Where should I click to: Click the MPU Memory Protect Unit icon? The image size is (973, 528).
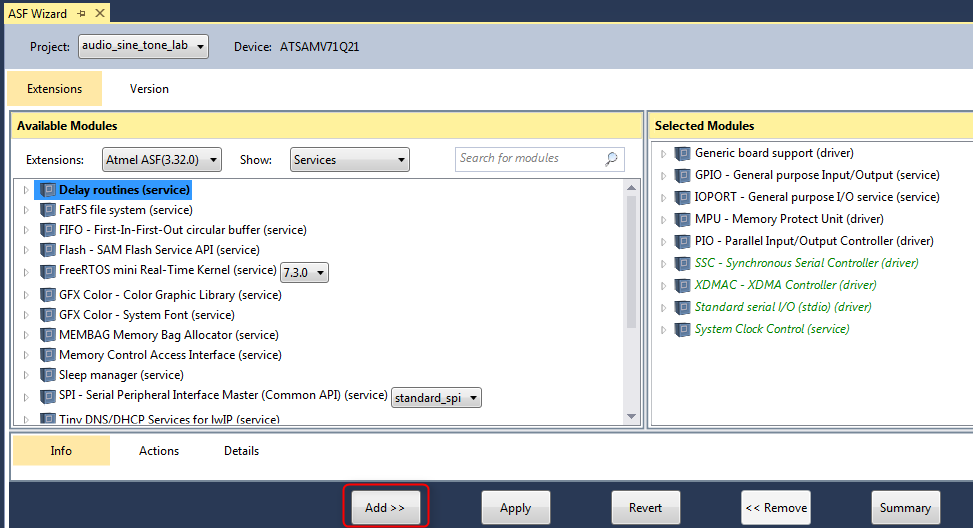click(x=682, y=219)
